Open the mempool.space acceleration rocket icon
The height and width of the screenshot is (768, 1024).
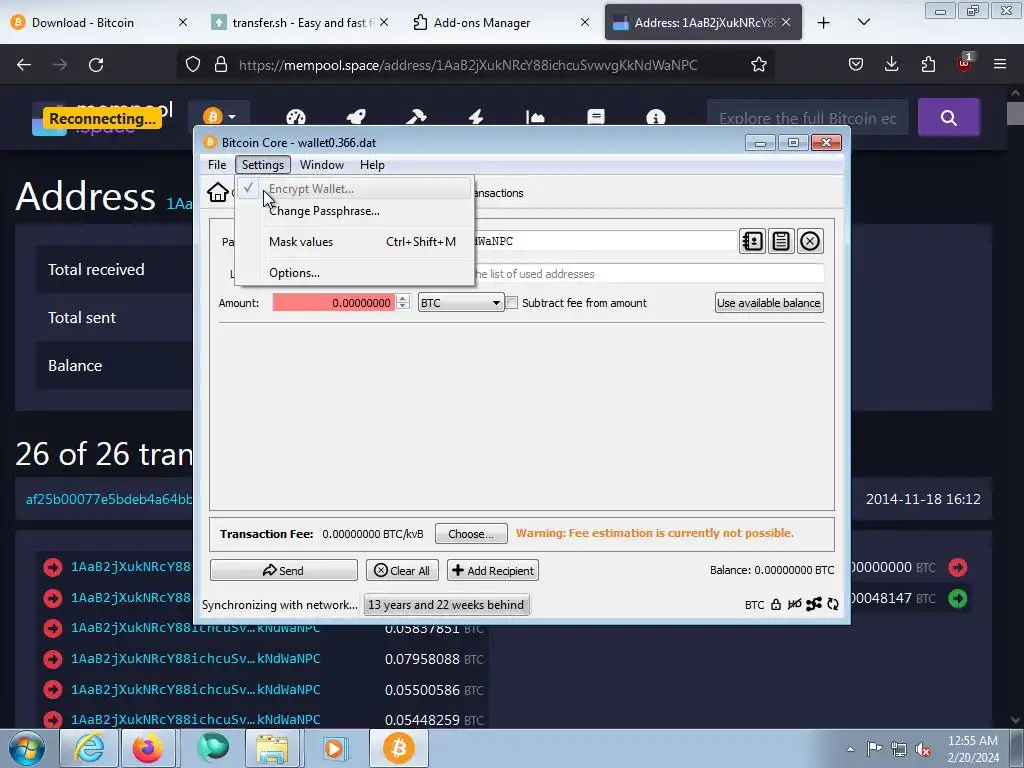(x=356, y=118)
